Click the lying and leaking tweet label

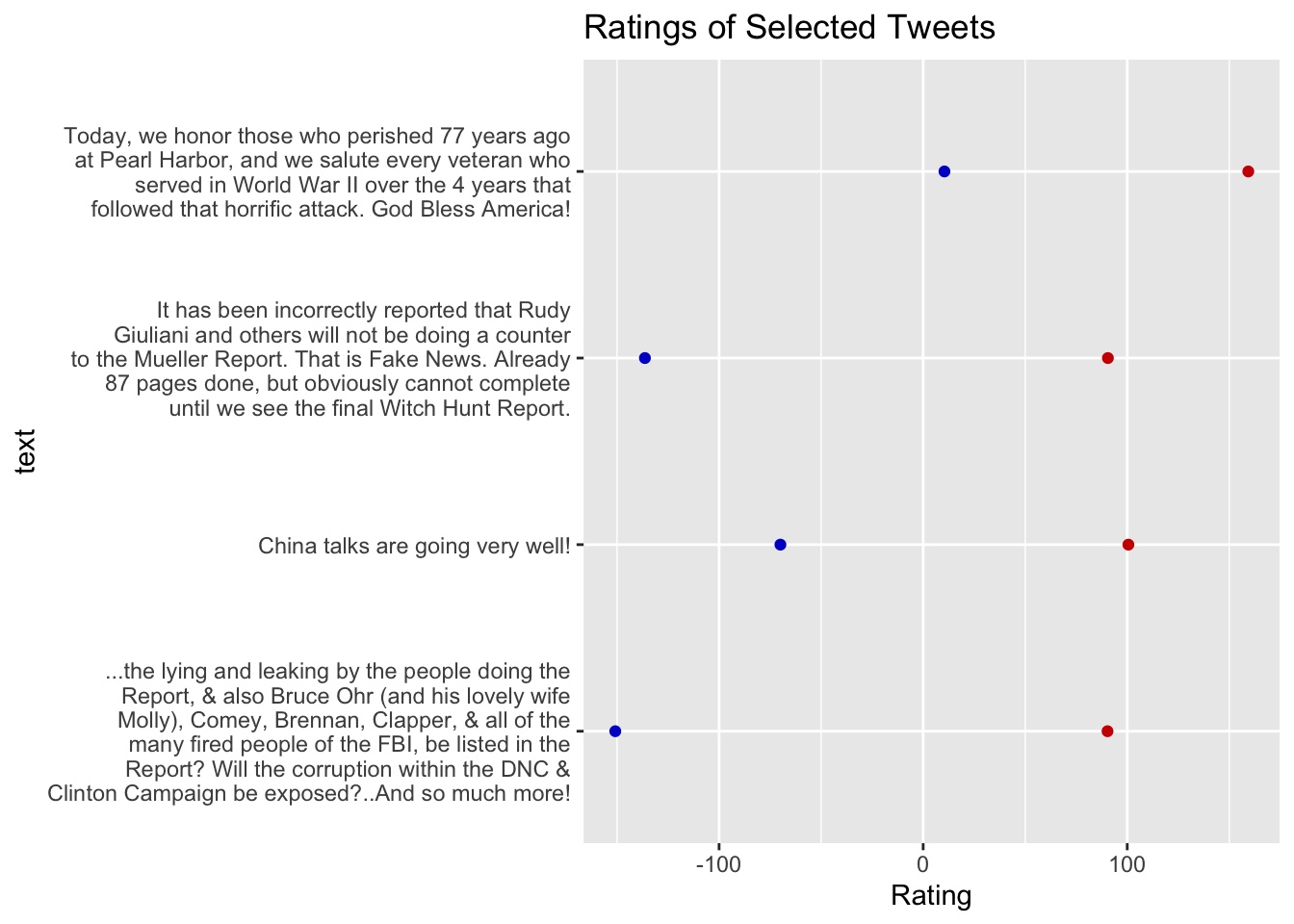pos(309,732)
